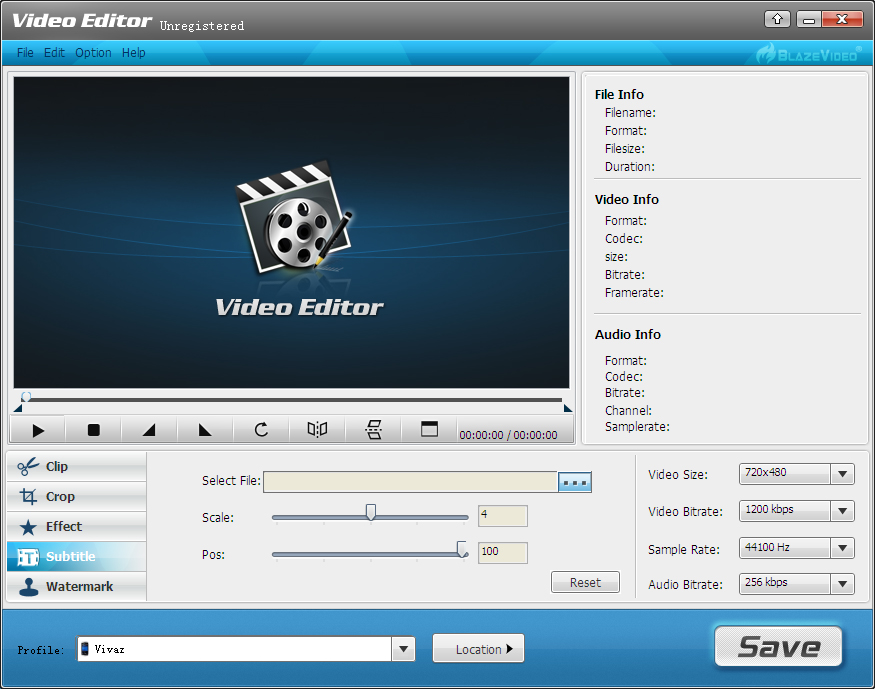Toggle the full screen preview icon
875x689 pixels.
(x=429, y=430)
